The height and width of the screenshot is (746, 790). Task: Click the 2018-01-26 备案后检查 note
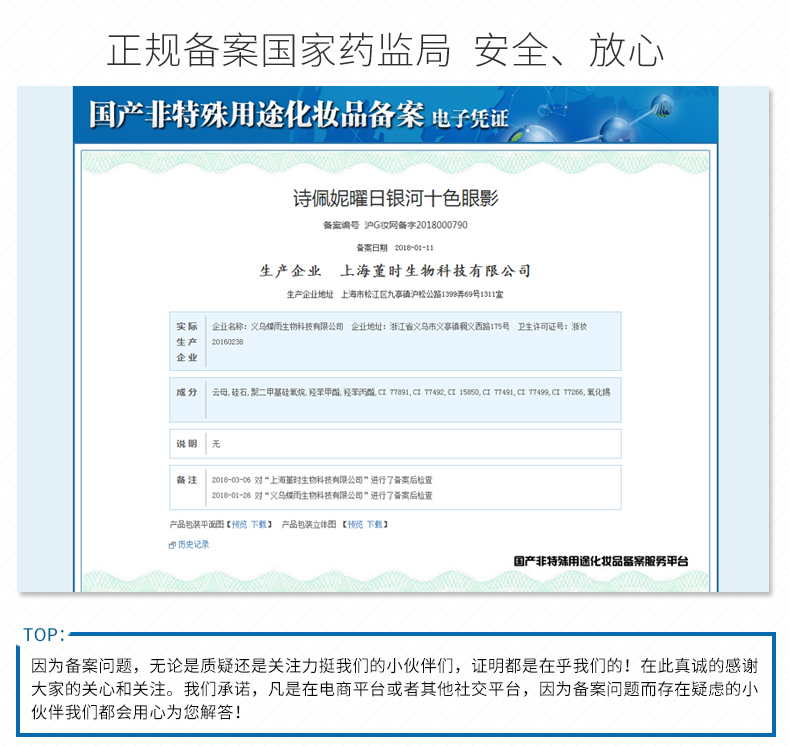click(322, 496)
